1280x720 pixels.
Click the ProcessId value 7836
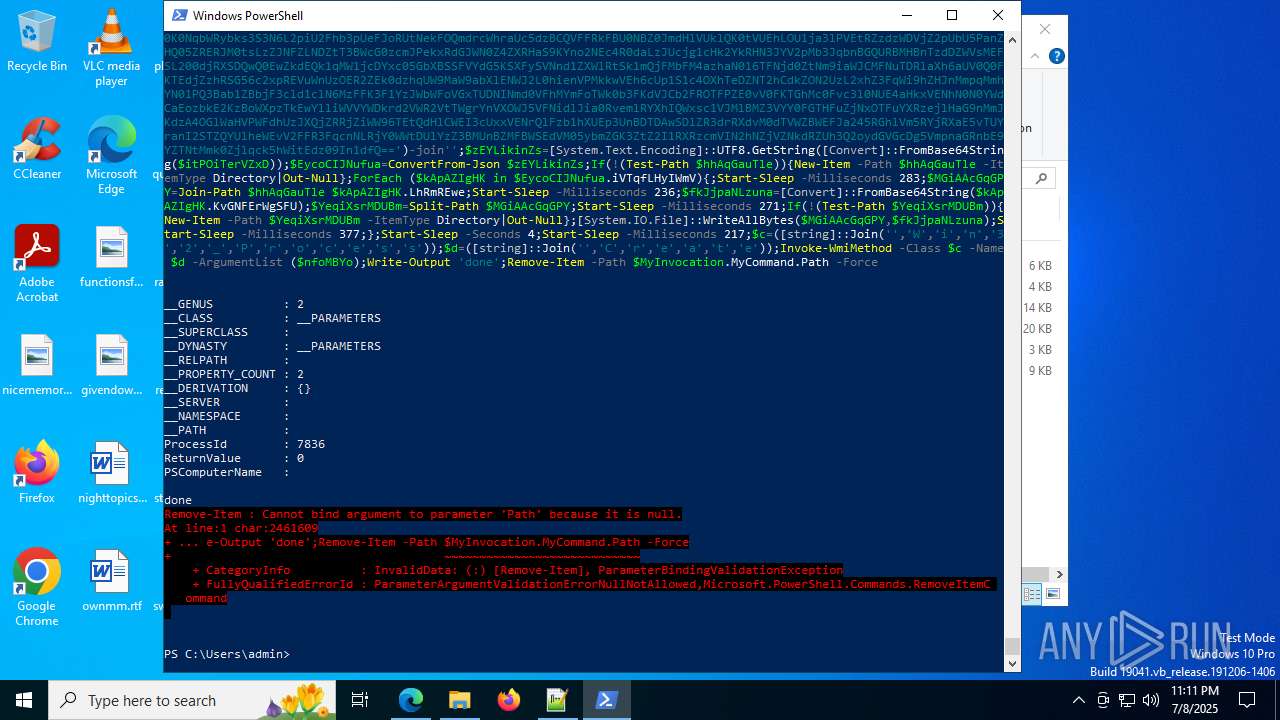coord(311,444)
